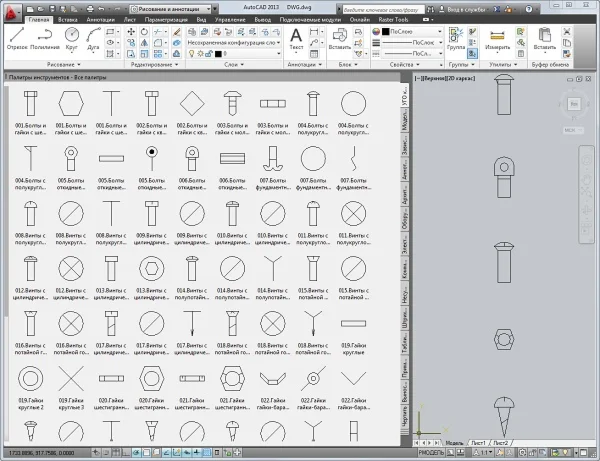Click the Измерить (Measure) utility icon

(497, 35)
